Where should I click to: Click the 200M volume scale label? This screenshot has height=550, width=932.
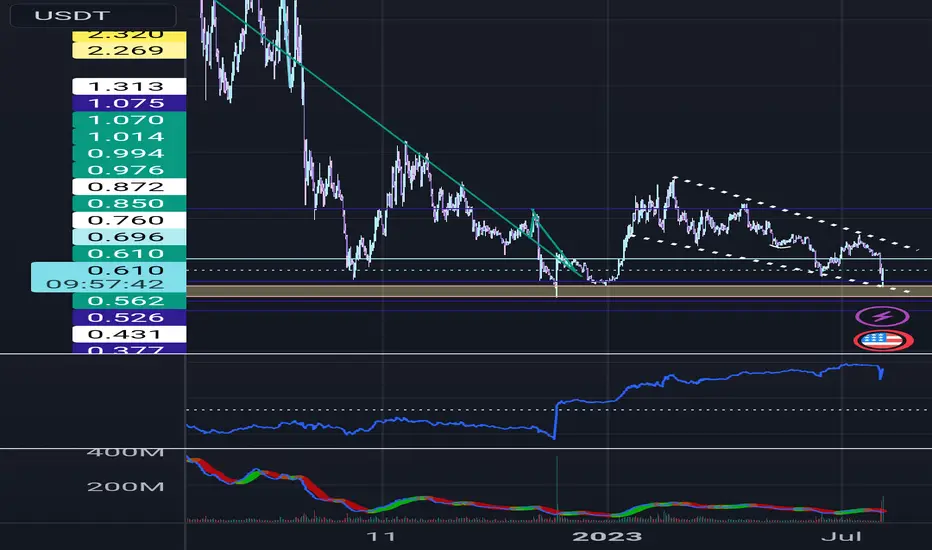tap(125, 486)
